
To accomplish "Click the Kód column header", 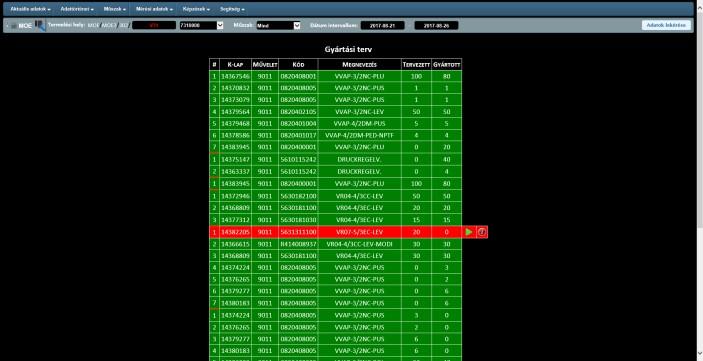I will tap(298, 65).
